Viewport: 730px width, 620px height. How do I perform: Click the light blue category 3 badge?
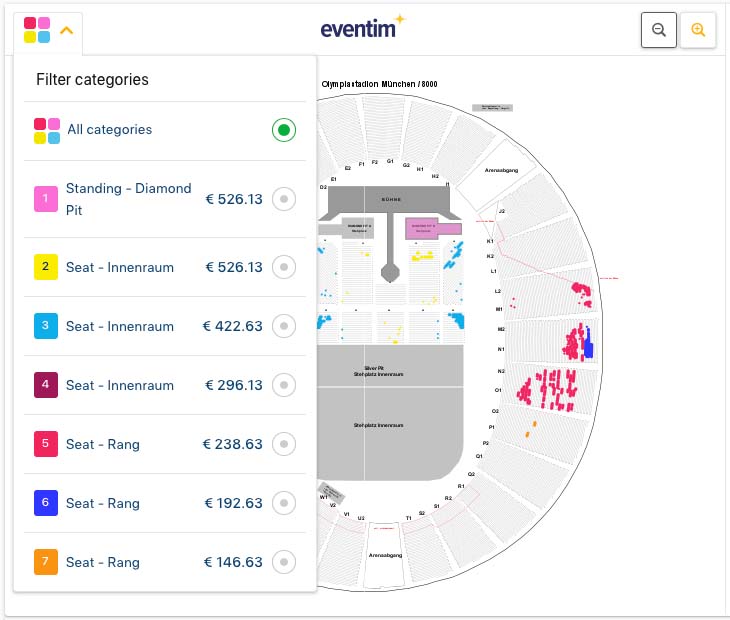pyautogui.click(x=46, y=326)
